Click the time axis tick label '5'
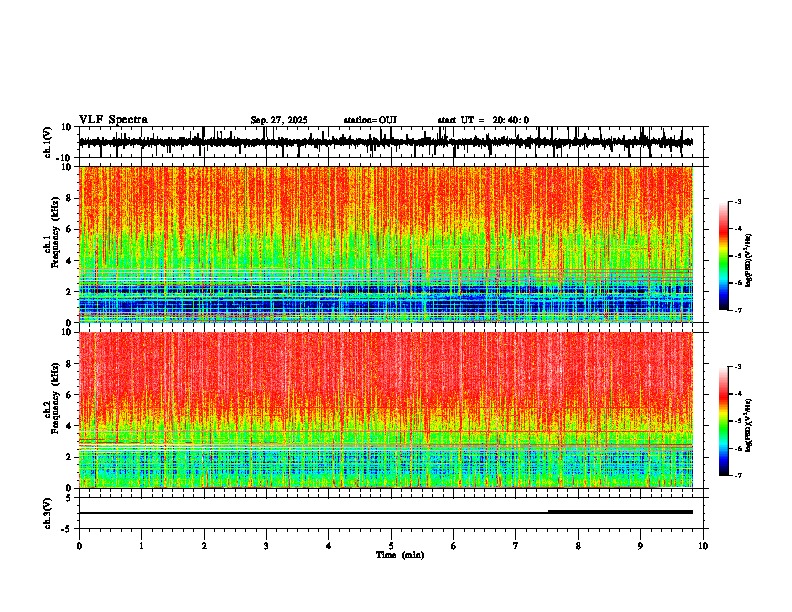Screen dimensions: 792x612 pyautogui.click(x=391, y=546)
